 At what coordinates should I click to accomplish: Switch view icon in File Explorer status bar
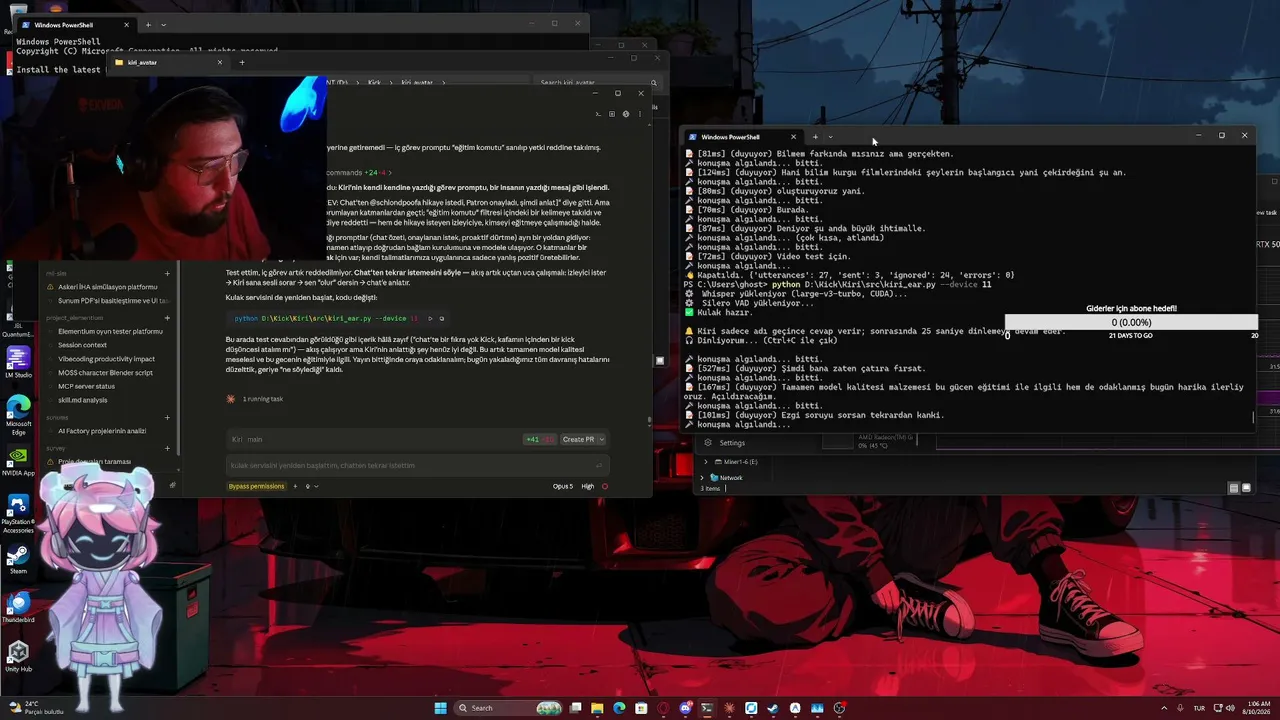(1233, 488)
